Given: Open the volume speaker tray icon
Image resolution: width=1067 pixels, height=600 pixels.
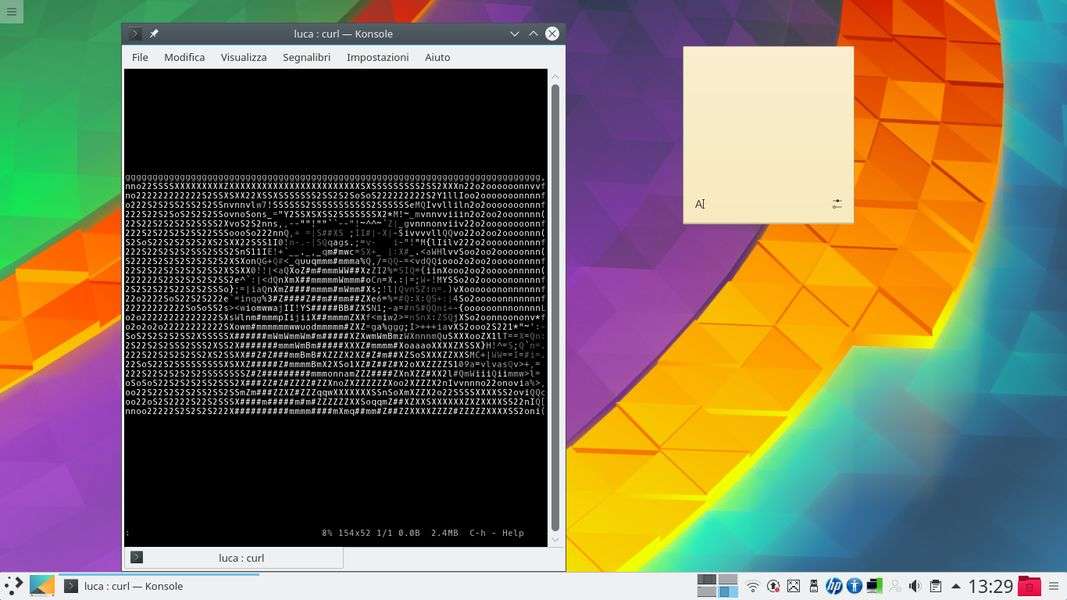Looking at the screenshot, I should (x=914, y=586).
